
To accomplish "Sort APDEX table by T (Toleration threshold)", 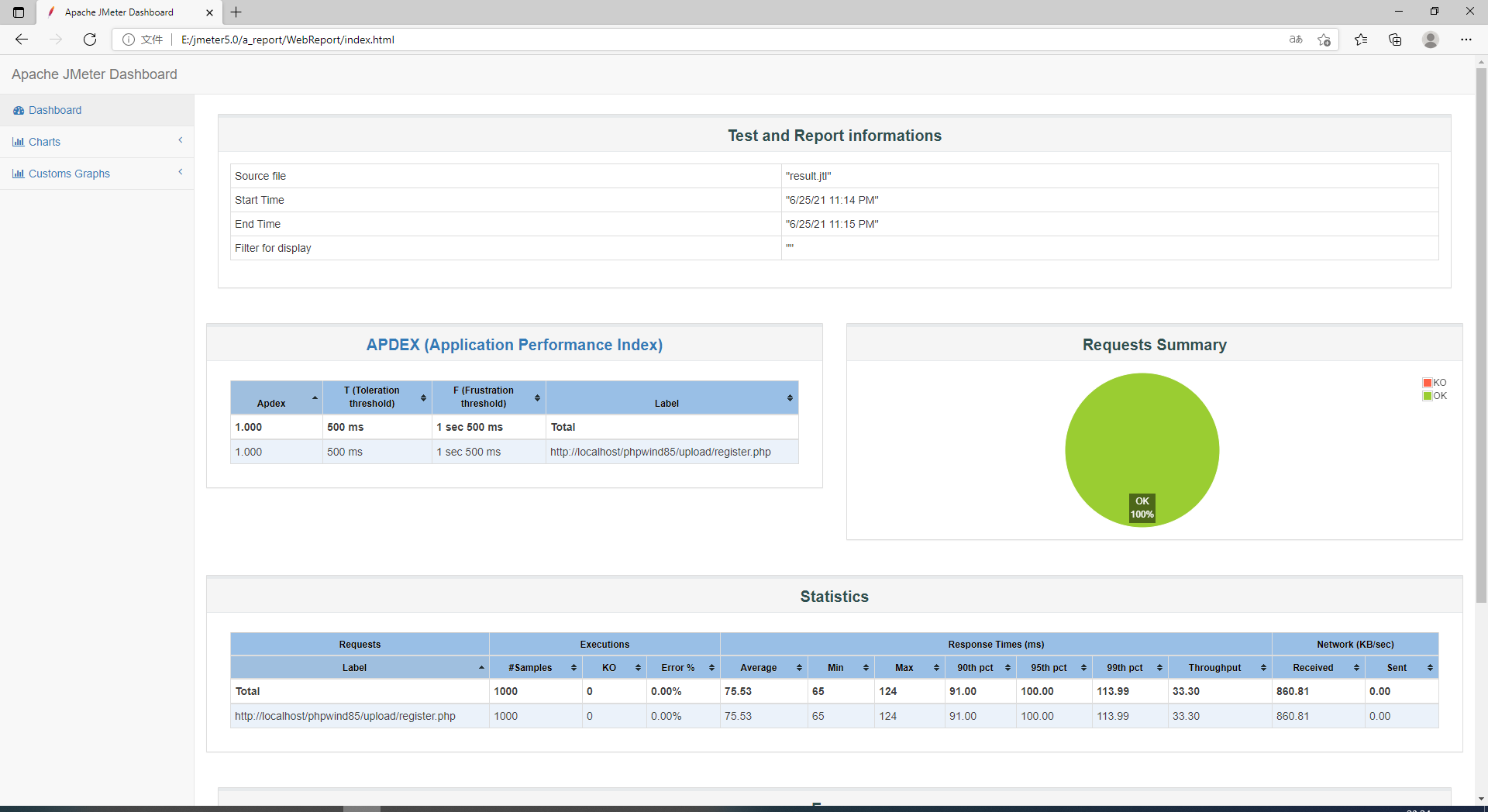I will click(377, 397).
